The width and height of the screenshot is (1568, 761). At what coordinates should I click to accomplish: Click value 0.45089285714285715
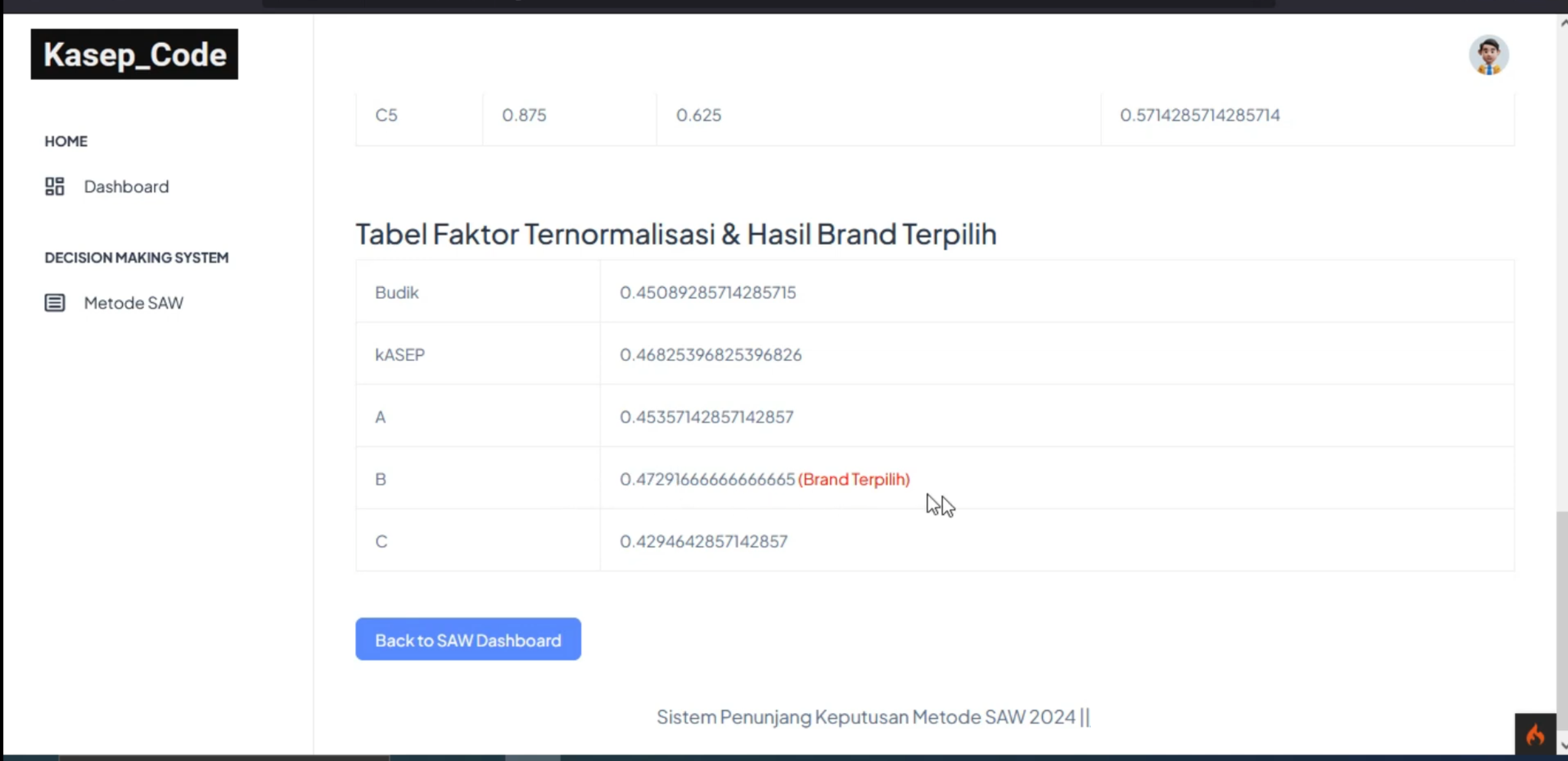(x=707, y=292)
